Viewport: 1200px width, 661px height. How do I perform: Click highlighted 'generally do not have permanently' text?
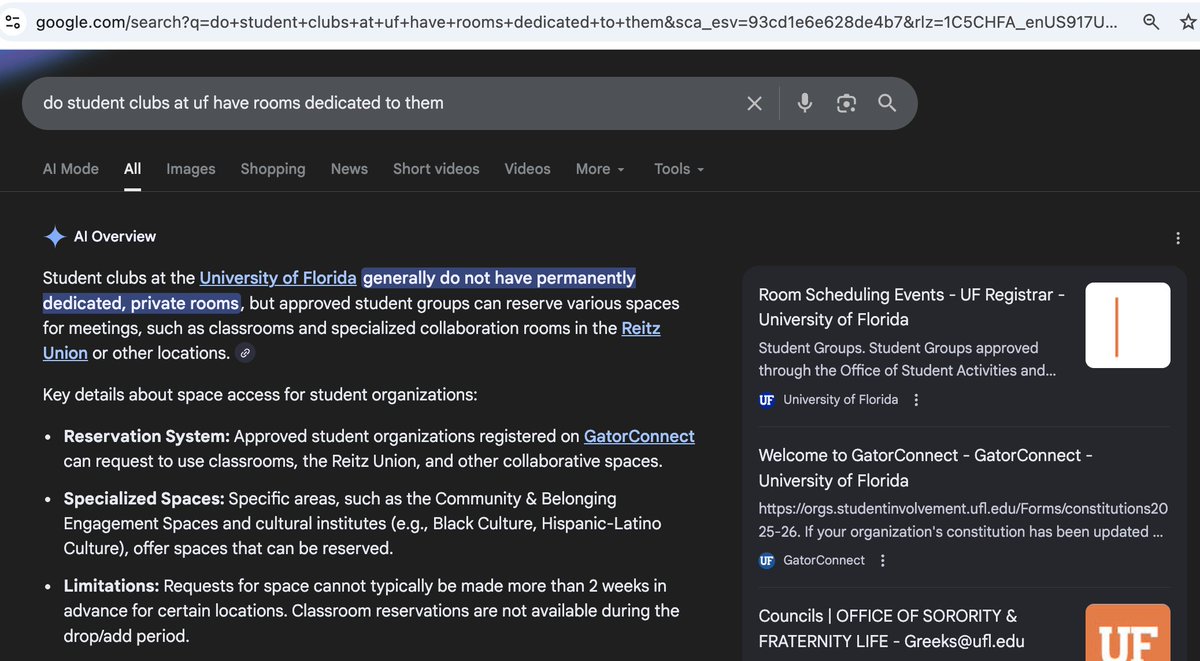pos(499,278)
